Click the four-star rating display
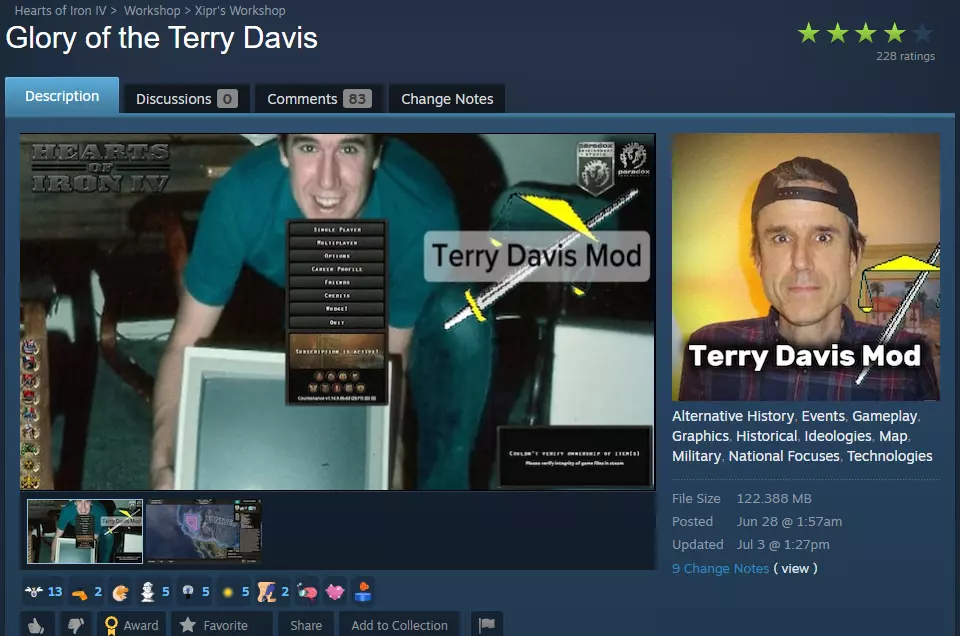960x636 pixels. click(x=866, y=33)
